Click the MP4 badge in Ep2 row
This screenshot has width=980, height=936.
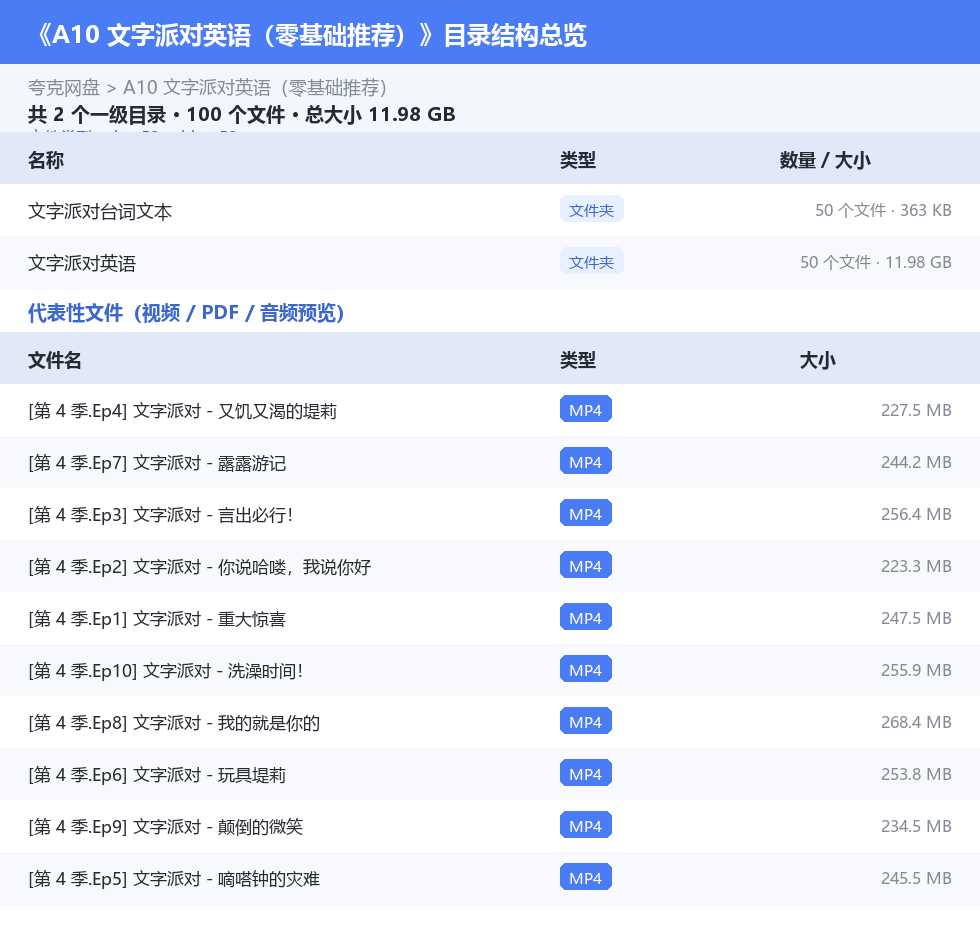586,565
